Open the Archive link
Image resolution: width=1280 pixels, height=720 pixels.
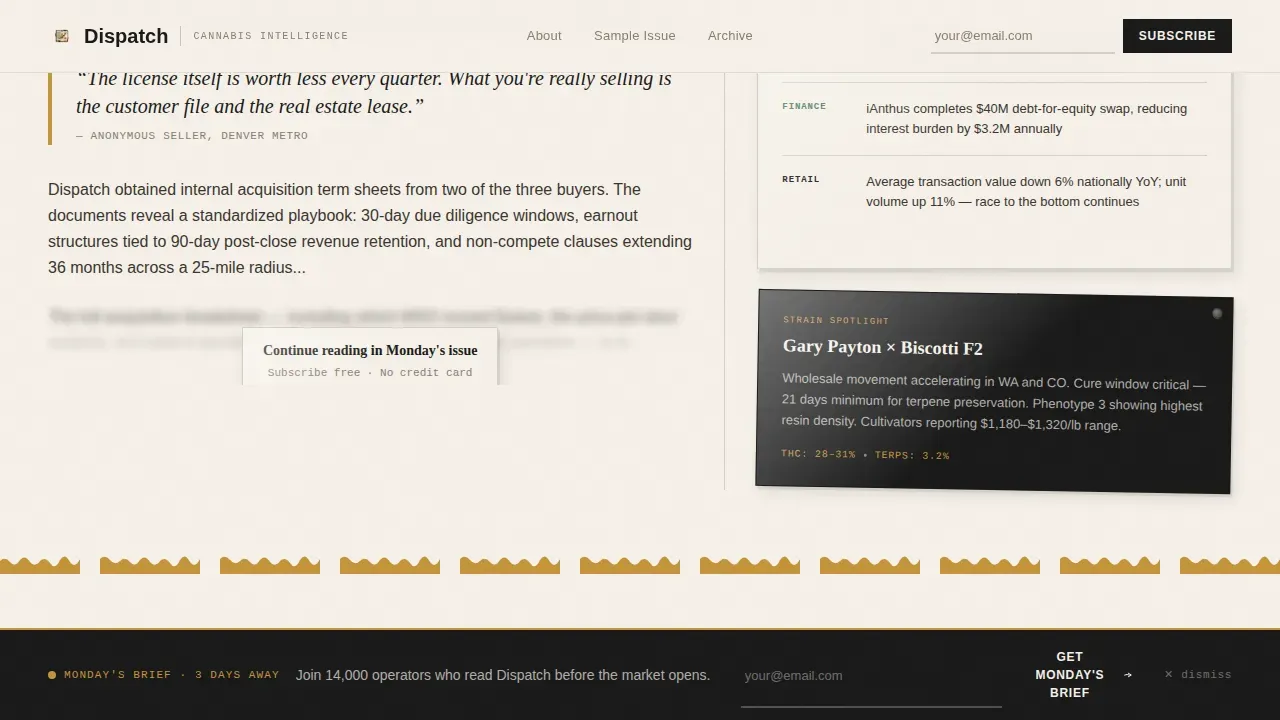click(730, 36)
